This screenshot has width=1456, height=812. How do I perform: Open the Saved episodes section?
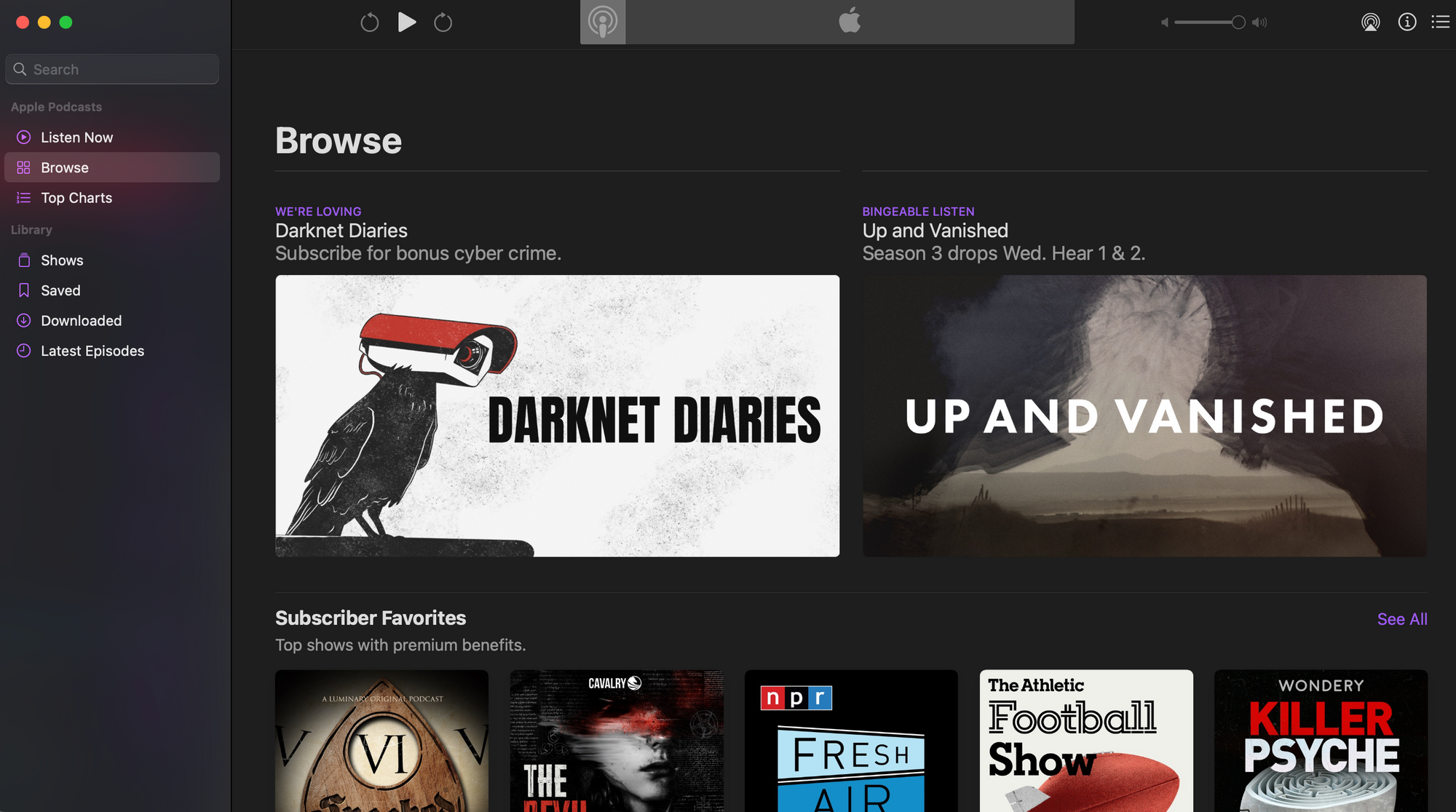60,290
